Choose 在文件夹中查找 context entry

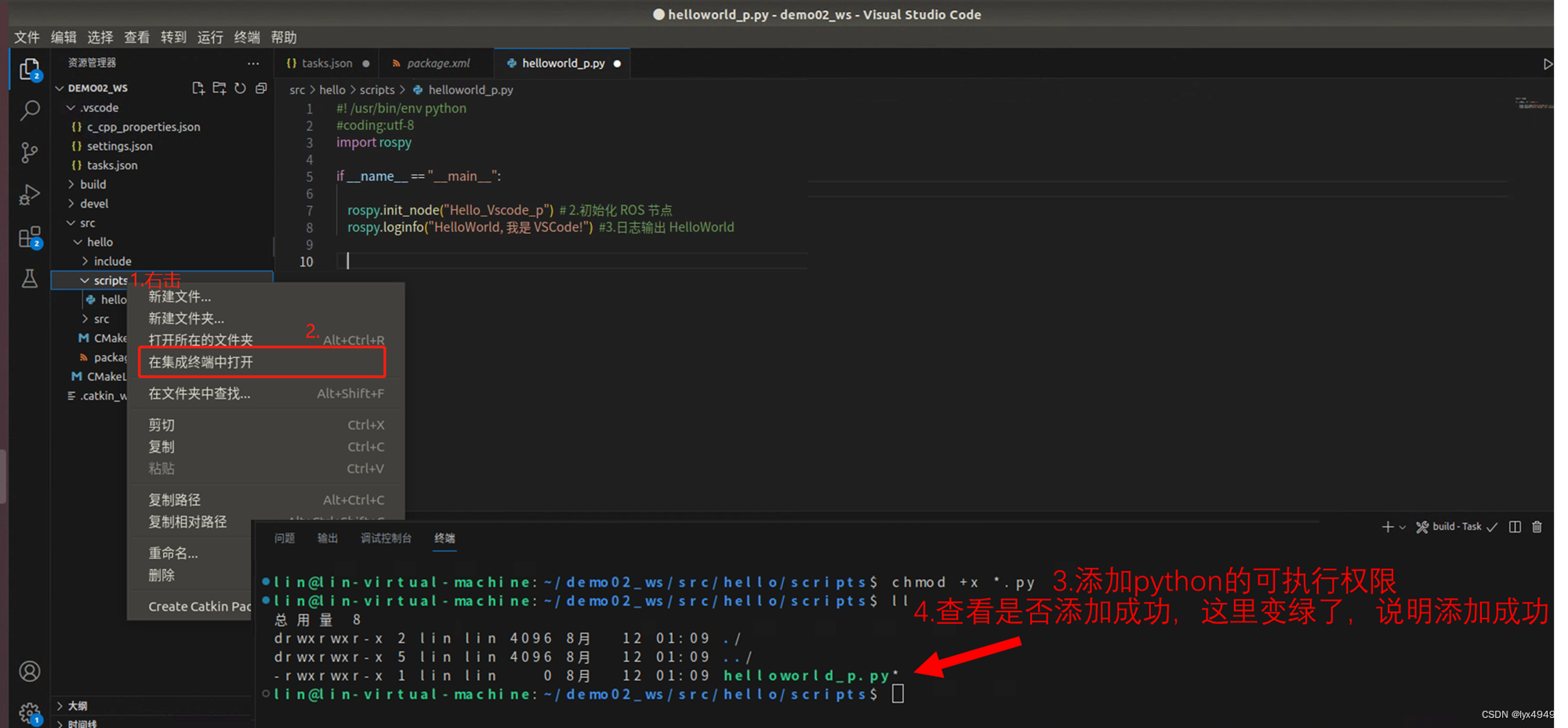click(x=267, y=393)
